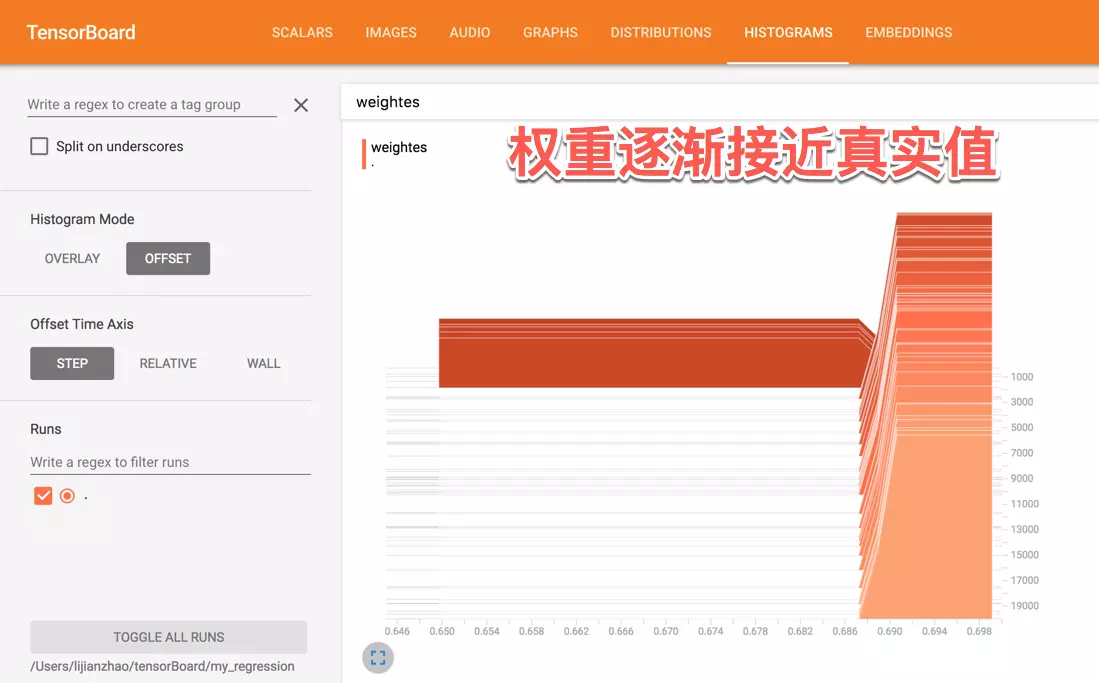
Task: Select the run's orange radio button
Action: pos(67,495)
